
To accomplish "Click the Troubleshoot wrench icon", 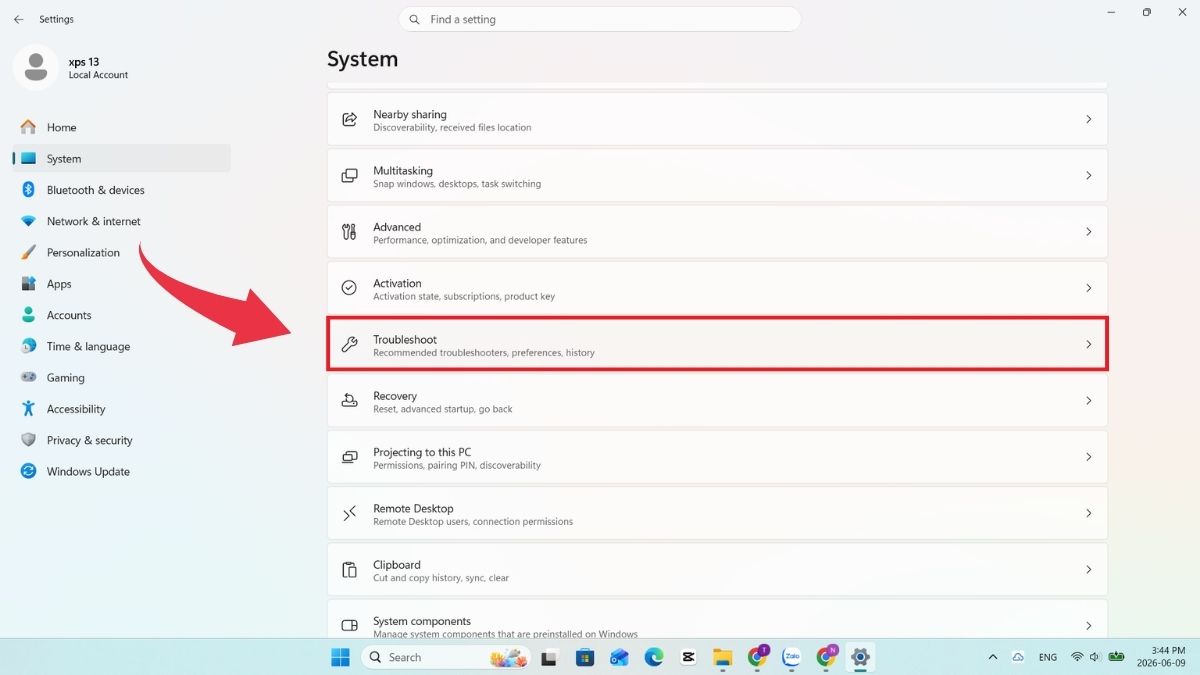I will pyautogui.click(x=349, y=345).
